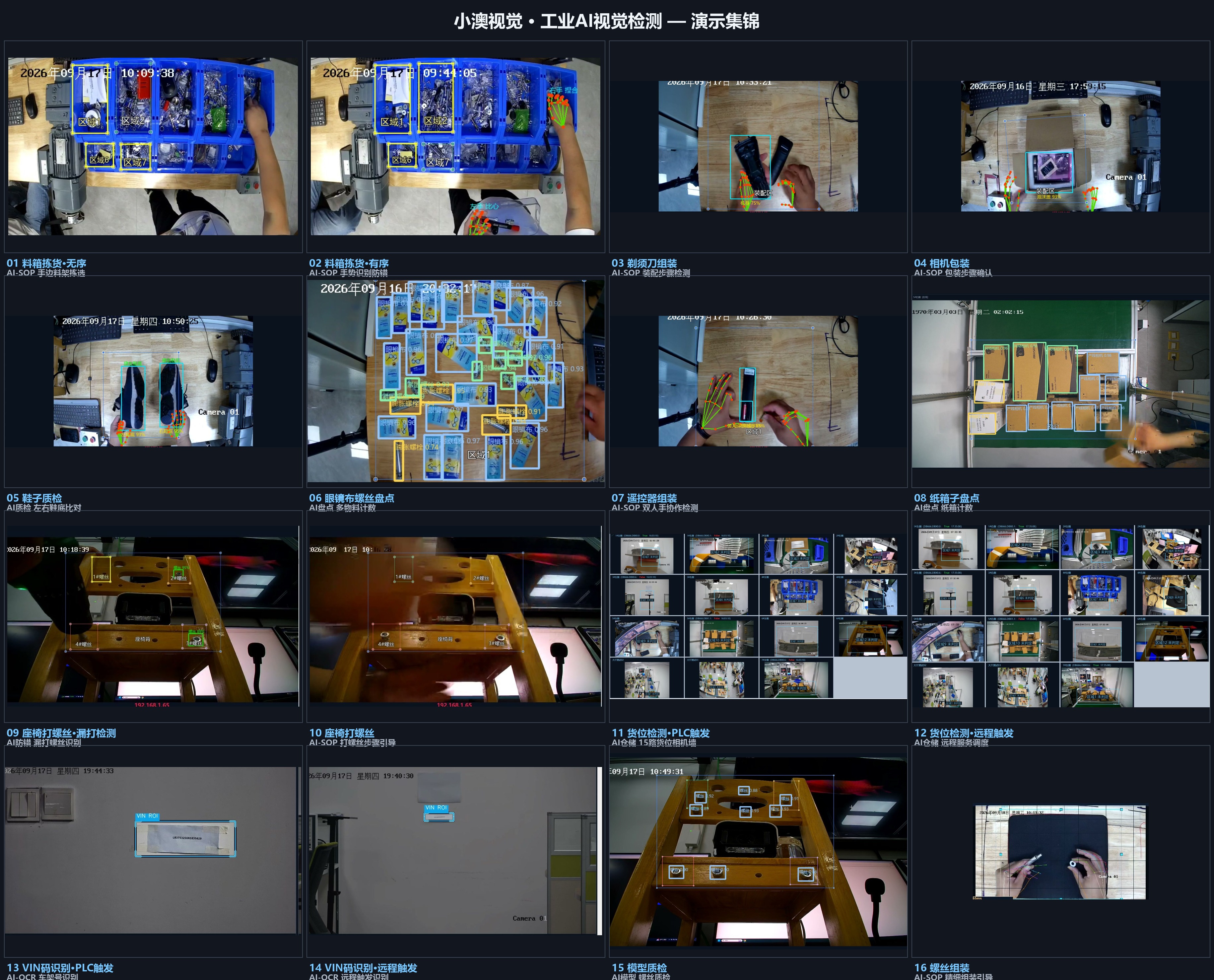This screenshot has width=1214, height=980.
Task: Open the 01 料箱拣货·无序 demo thumbnail
Action: (x=153, y=146)
